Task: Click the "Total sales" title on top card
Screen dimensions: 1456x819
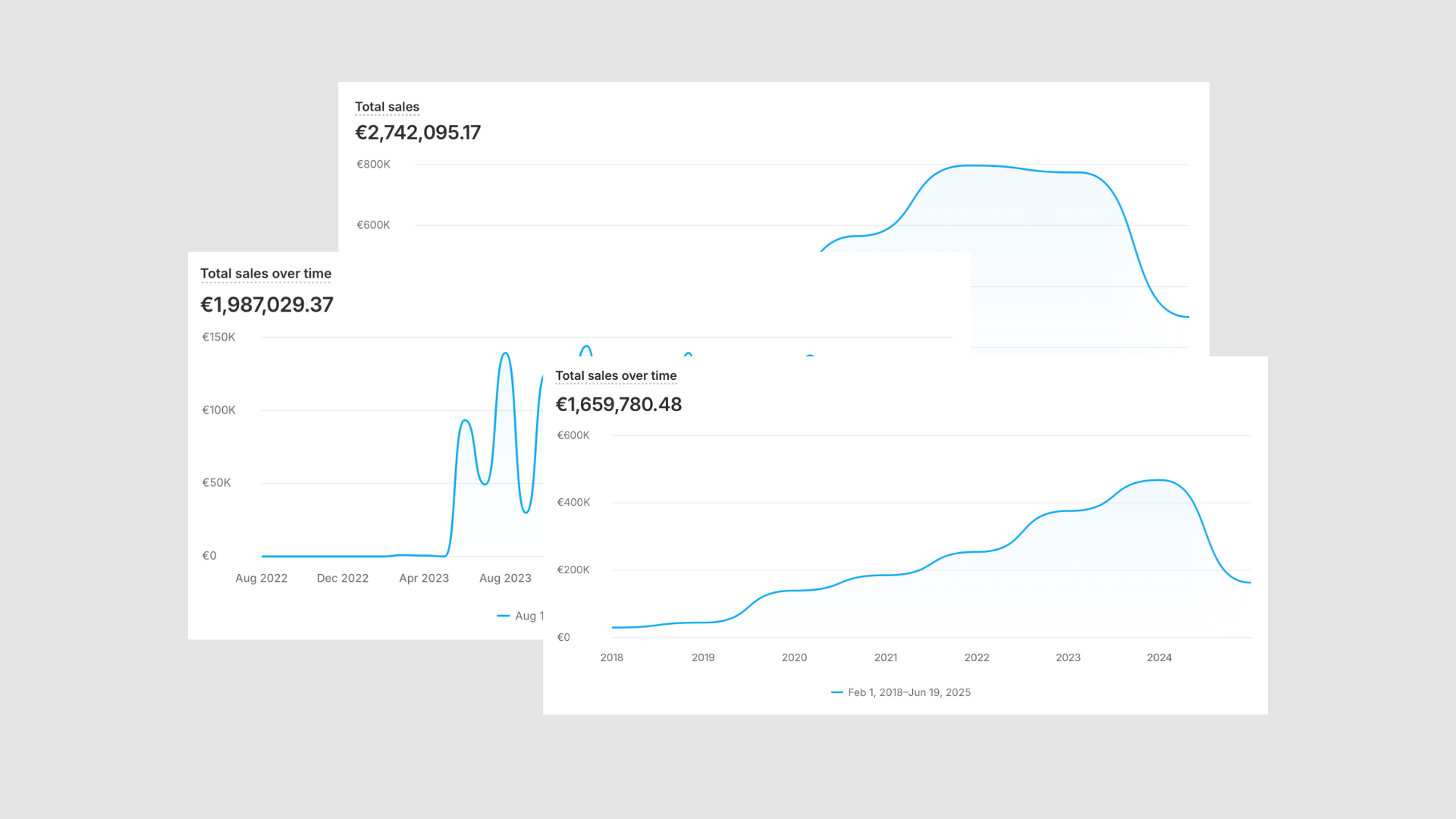Action: pyautogui.click(x=387, y=107)
